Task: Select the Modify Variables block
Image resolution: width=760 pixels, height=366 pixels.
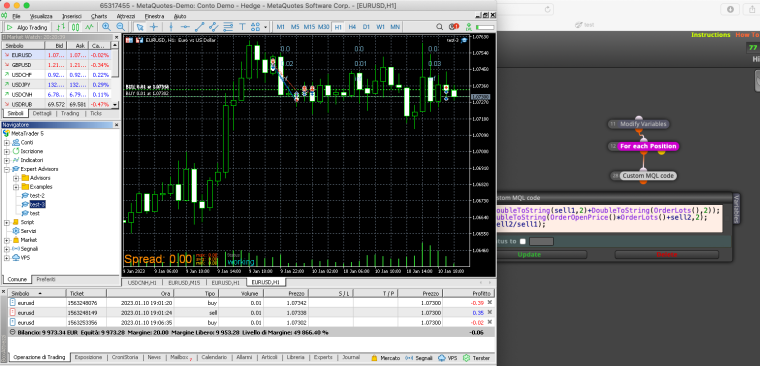Action: [638, 124]
